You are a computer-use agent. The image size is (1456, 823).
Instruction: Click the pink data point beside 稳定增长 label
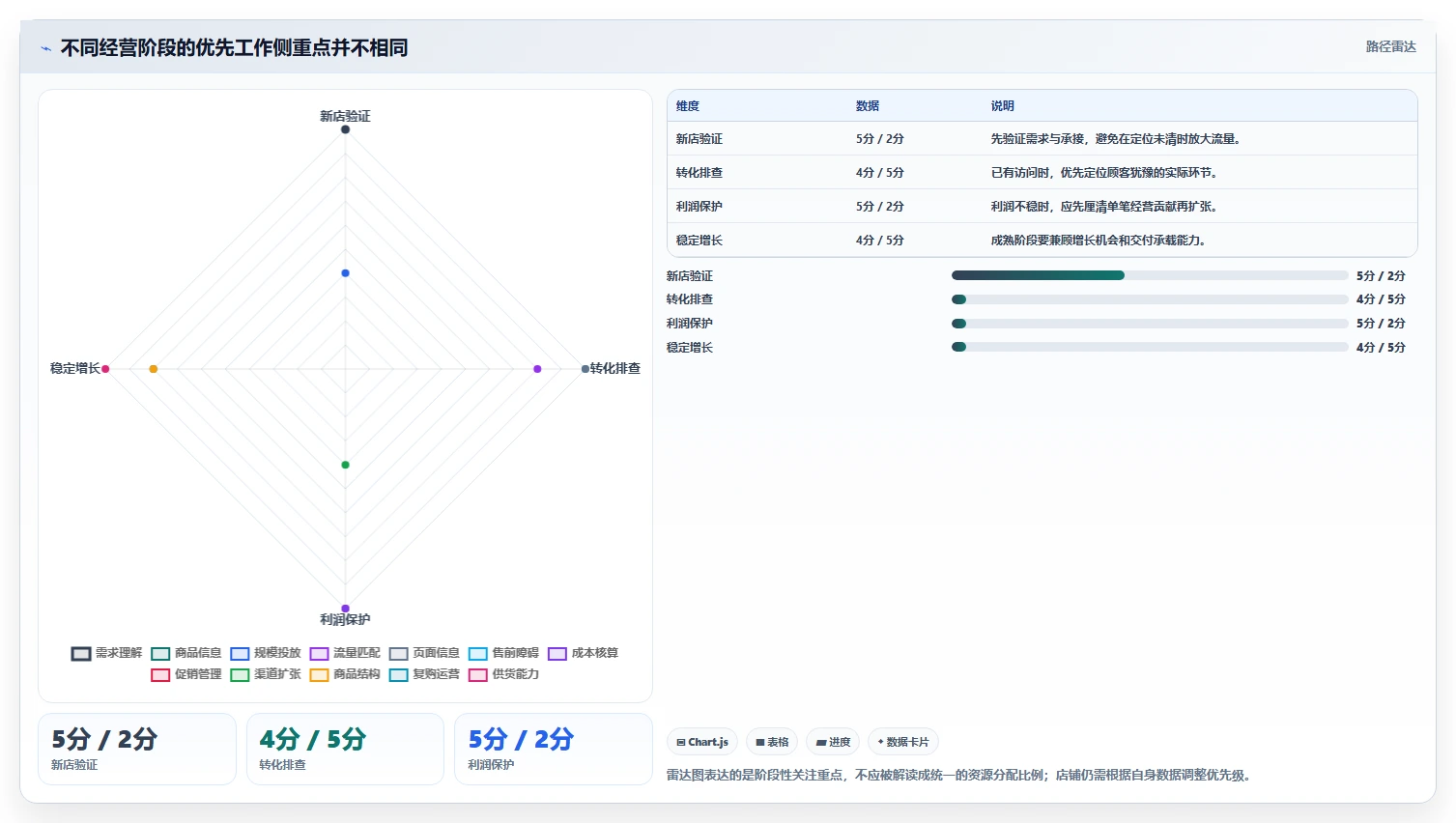coord(105,369)
